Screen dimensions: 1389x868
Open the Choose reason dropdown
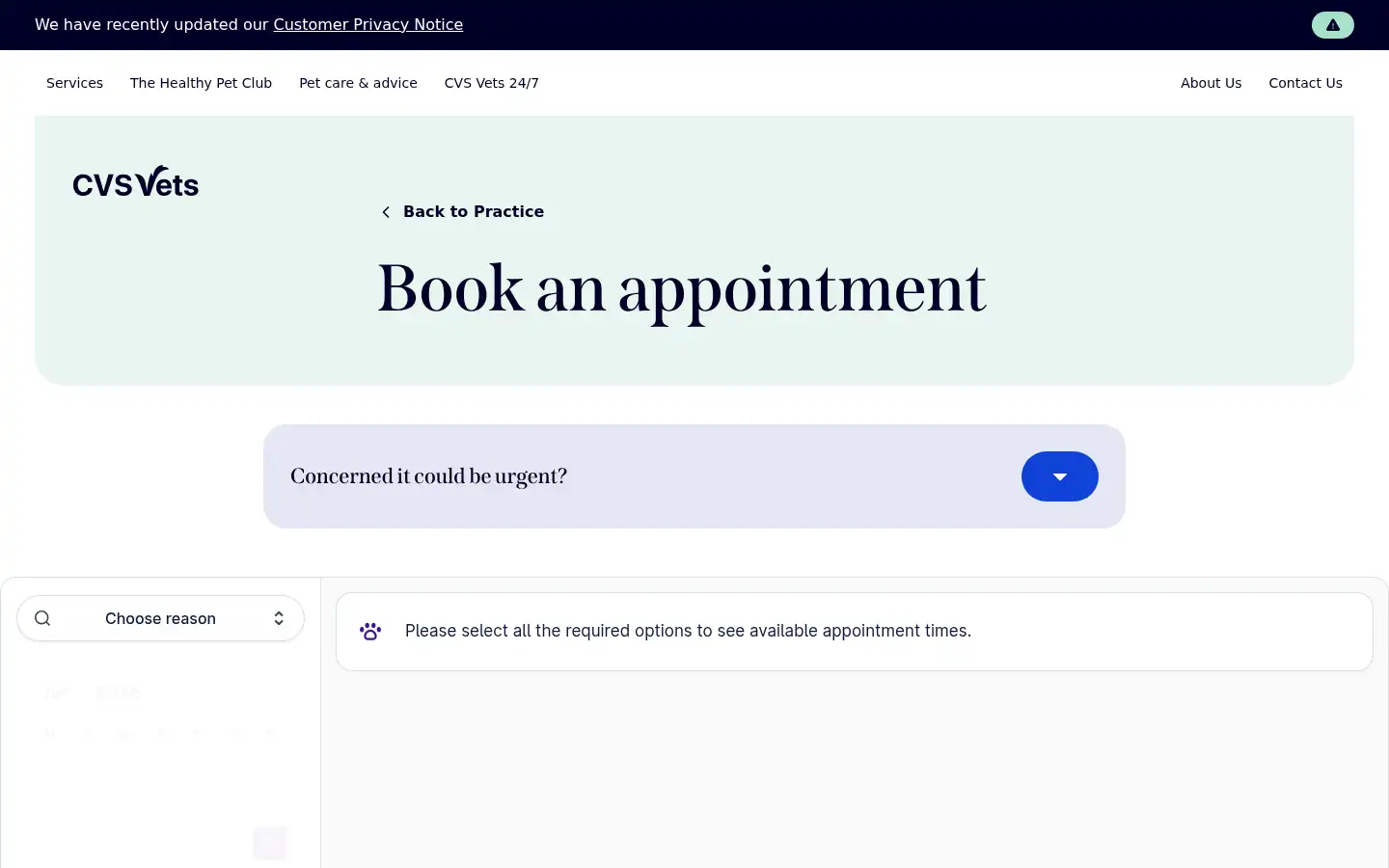point(160,618)
